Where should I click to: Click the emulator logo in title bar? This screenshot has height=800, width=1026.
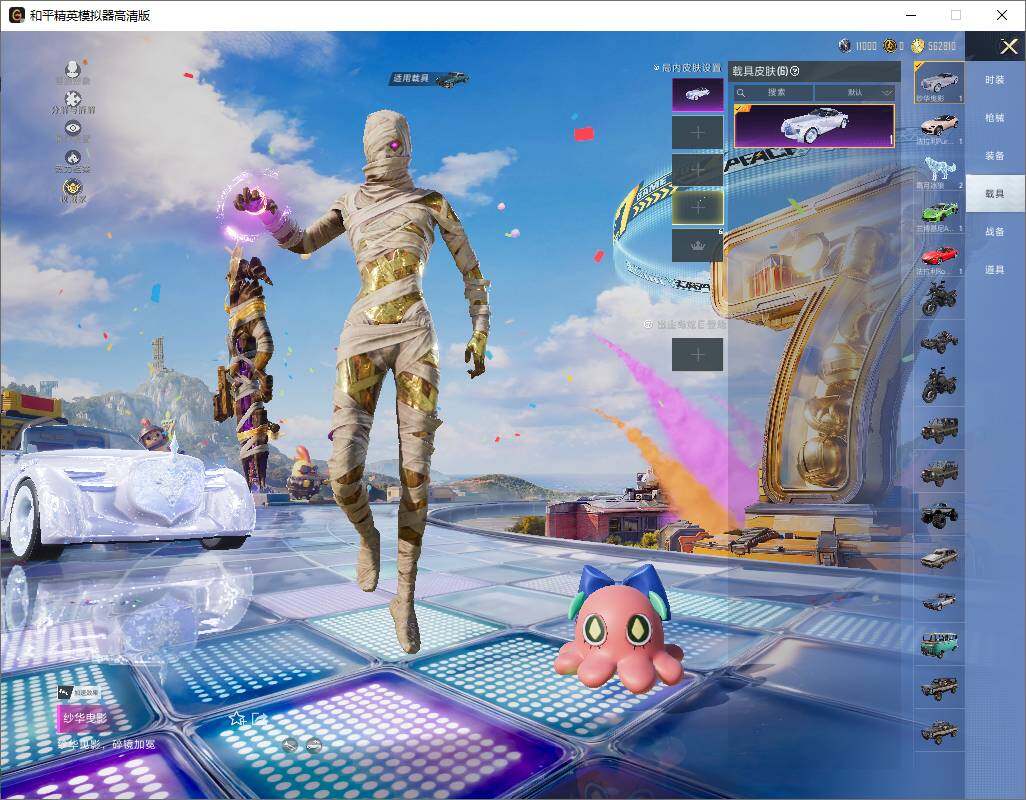(x=16, y=15)
